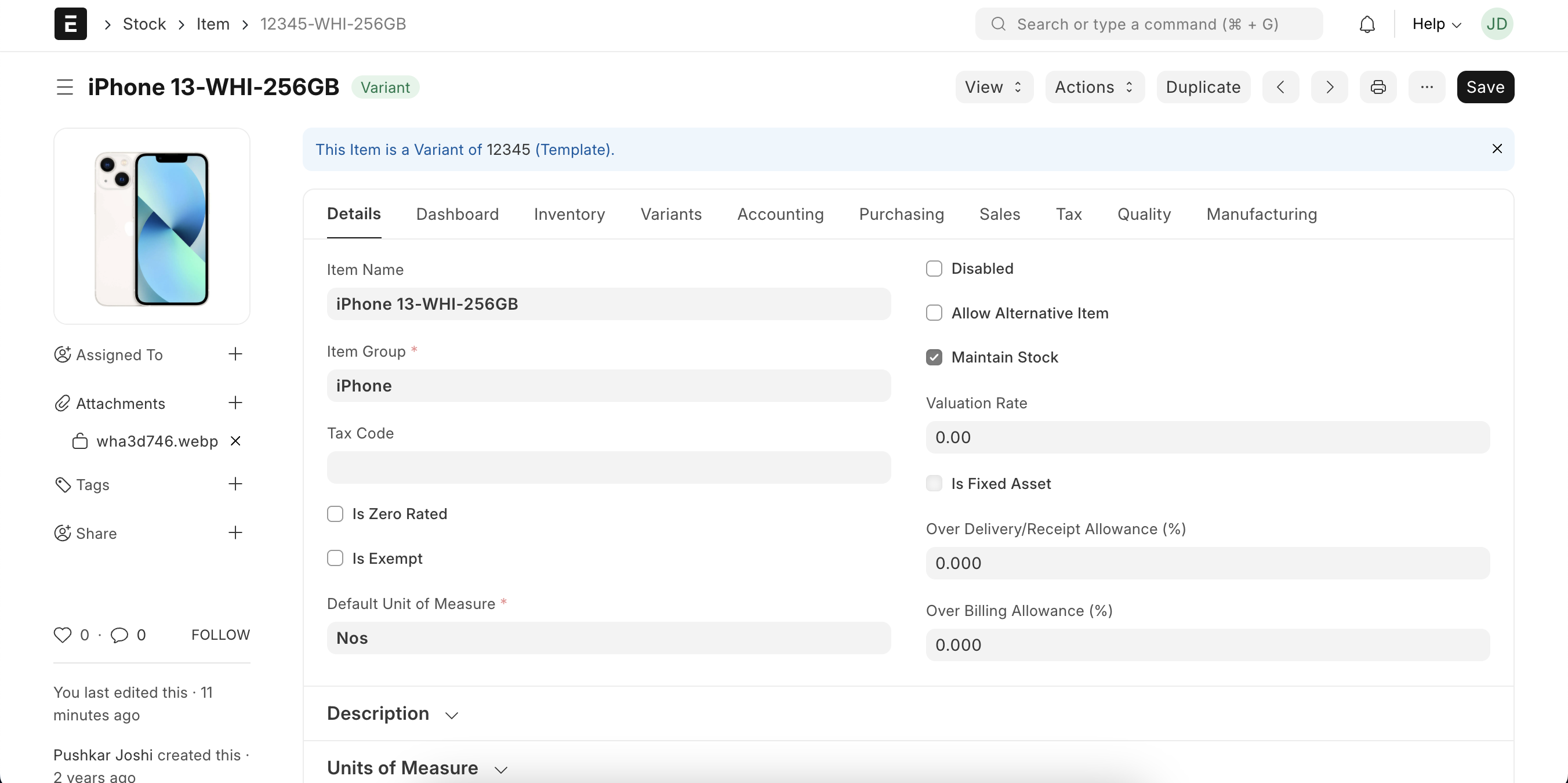Viewport: 1568px width, 783px height.
Task: Click the Assigned To person icon
Action: pos(62,354)
